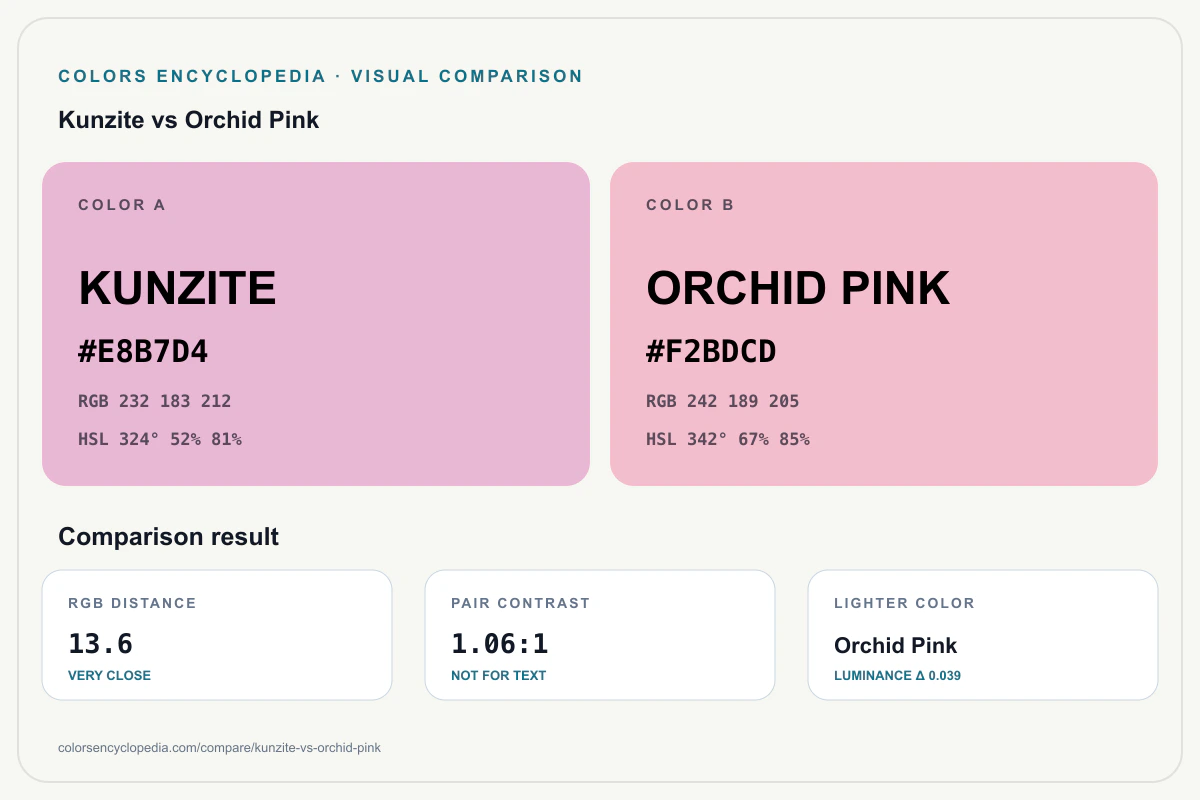The width and height of the screenshot is (1200, 800).
Task: Click the Kunzite color swatch card
Action: click(x=316, y=324)
